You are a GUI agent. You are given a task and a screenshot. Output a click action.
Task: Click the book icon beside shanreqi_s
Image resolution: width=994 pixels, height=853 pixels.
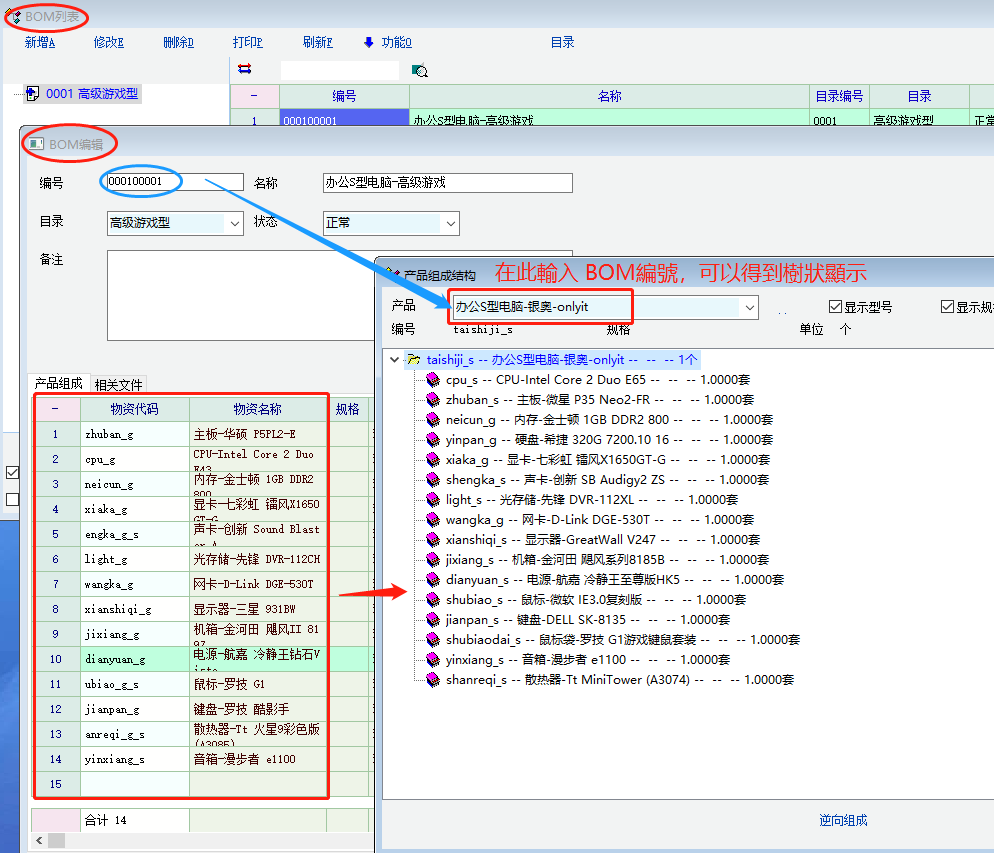click(x=433, y=680)
